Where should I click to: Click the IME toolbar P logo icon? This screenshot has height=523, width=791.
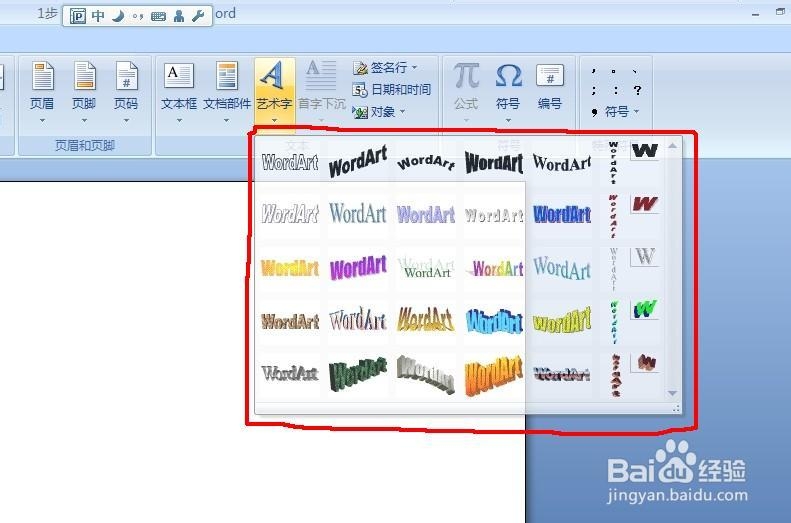[x=77, y=16]
